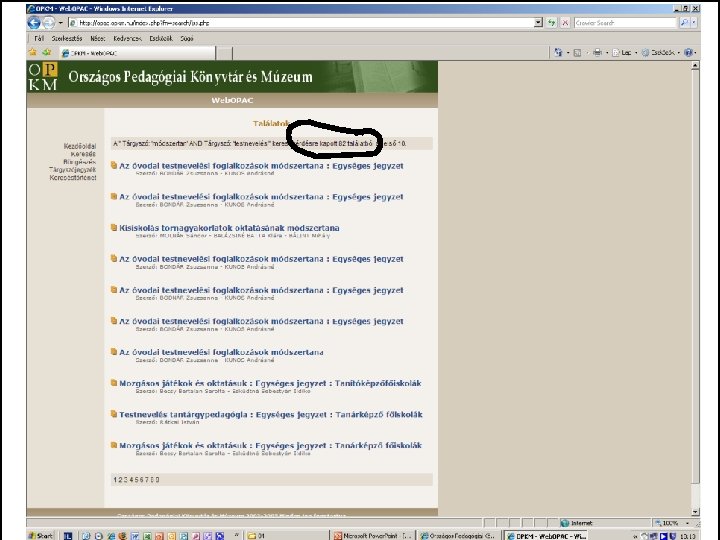Select OPKM - WebOPAC taskbar button
Screen dimensions: 720x540
(x=546, y=535)
